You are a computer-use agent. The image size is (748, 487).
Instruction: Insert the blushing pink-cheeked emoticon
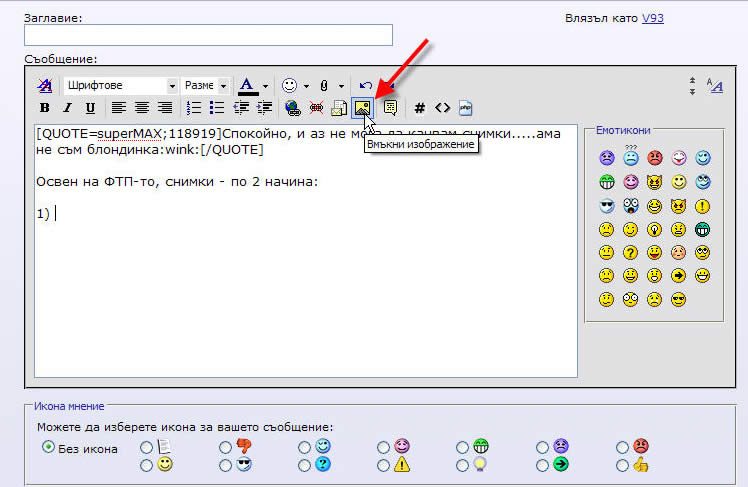pyautogui.click(x=678, y=252)
